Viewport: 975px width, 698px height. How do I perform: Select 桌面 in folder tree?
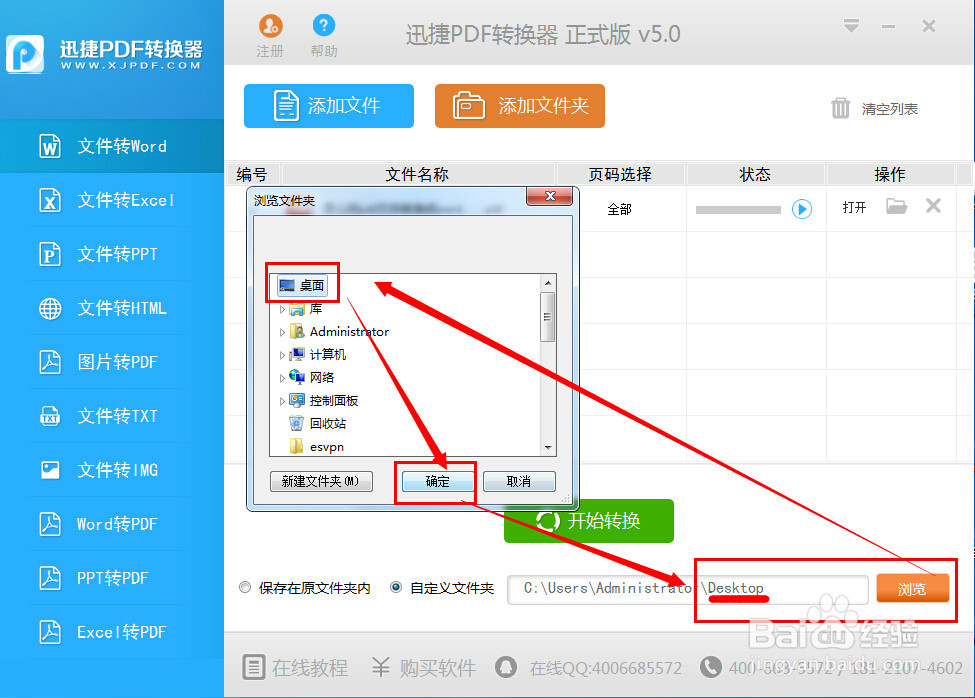pos(302,285)
